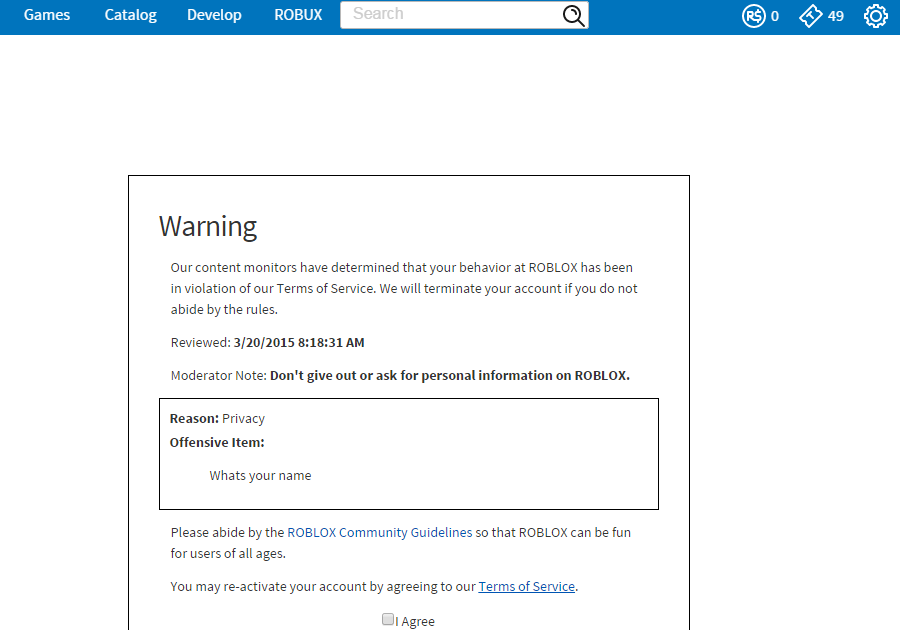Check the I Agree checkbox

point(388,619)
